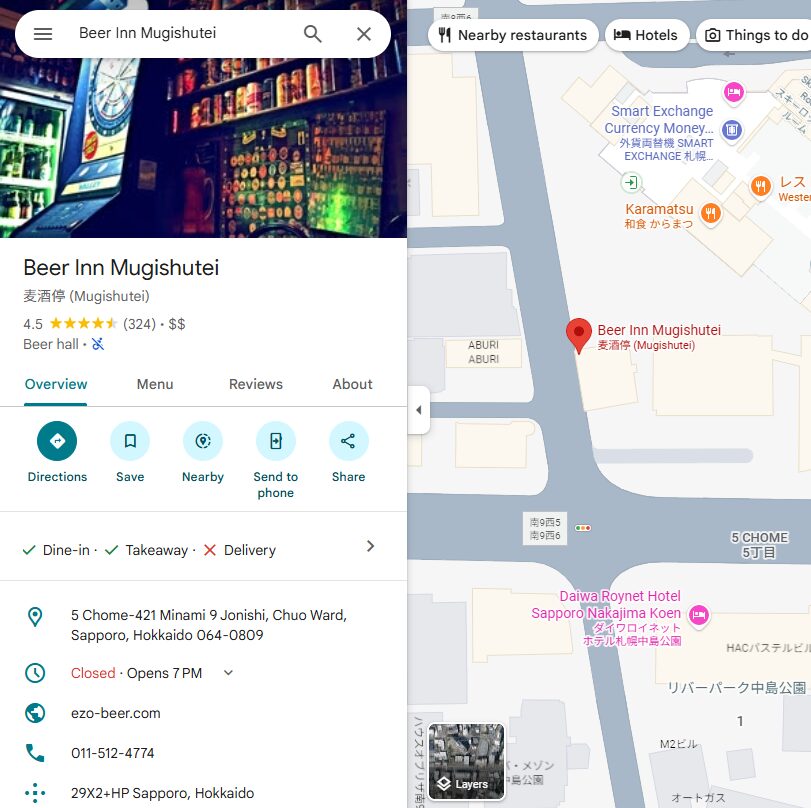This screenshot has width=811, height=808.
Task: Select Daiwa Roynet Hotel map marker
Action: [699, 614]
